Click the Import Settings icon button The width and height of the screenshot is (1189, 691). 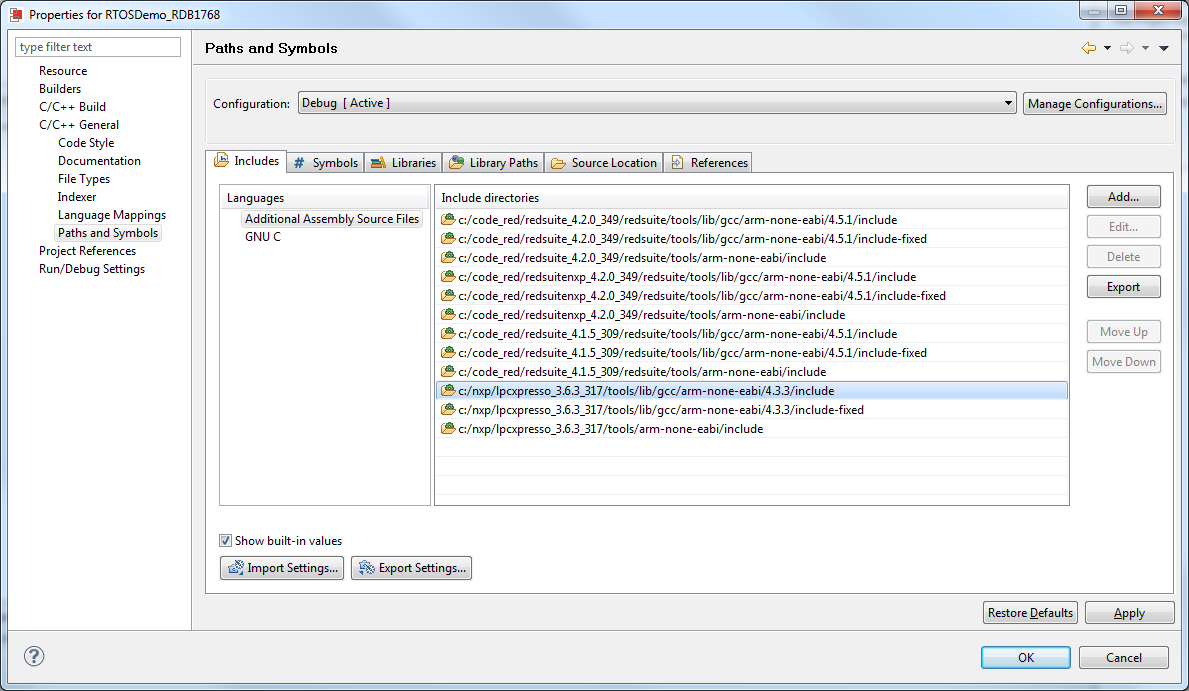[x=282, y=568]
